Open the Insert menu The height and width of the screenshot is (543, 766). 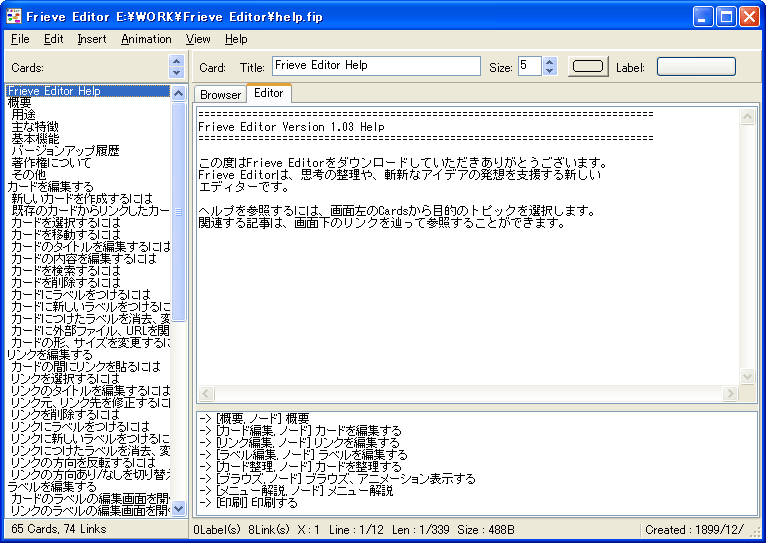[92, 39]
